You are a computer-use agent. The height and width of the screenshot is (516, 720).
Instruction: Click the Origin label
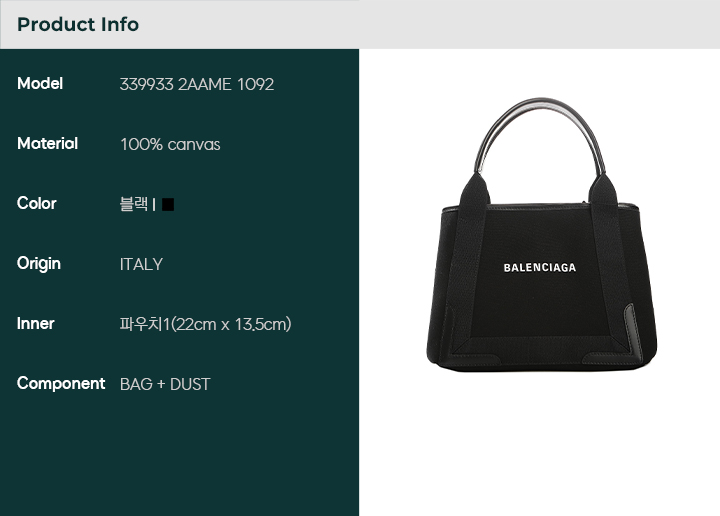39,264
